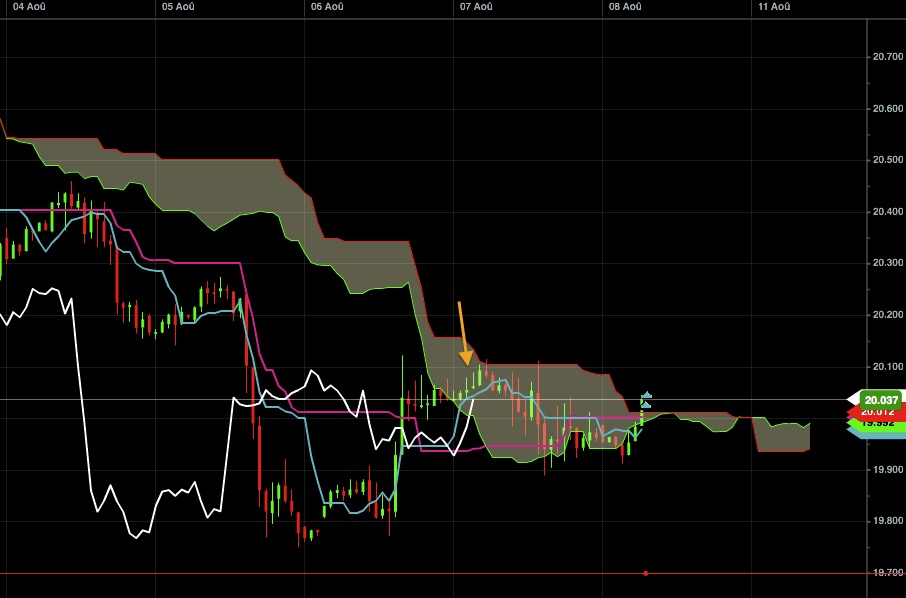
Task: Select the 19.700 price axis label
Action: tap(887, 573)
